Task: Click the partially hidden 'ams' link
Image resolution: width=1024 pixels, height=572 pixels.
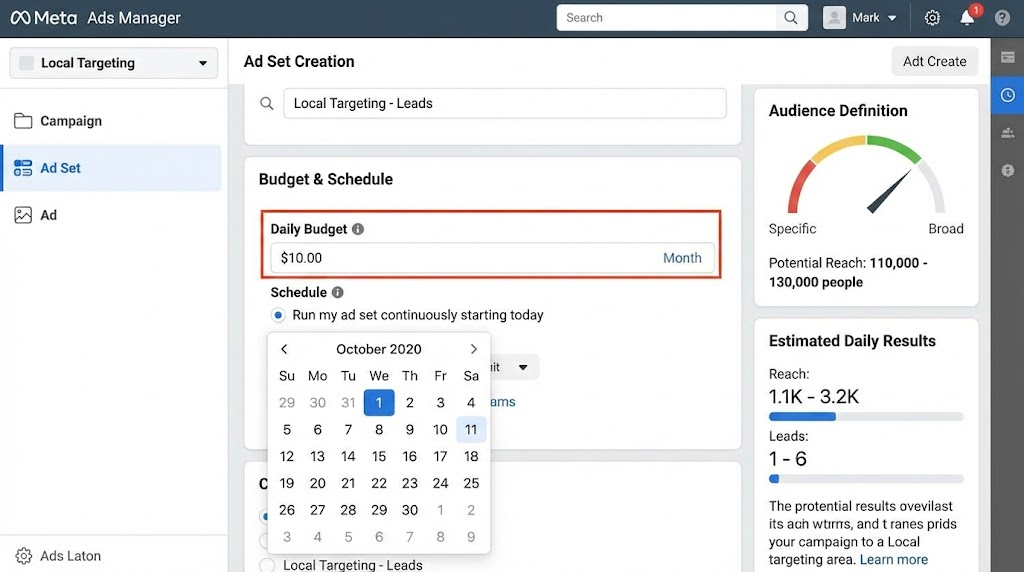Action: (503, 402)
